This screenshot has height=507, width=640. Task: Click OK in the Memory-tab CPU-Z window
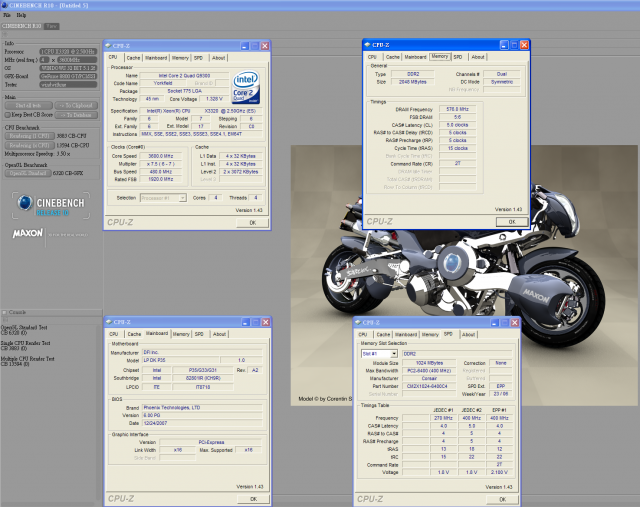click(x=512, y=222)
